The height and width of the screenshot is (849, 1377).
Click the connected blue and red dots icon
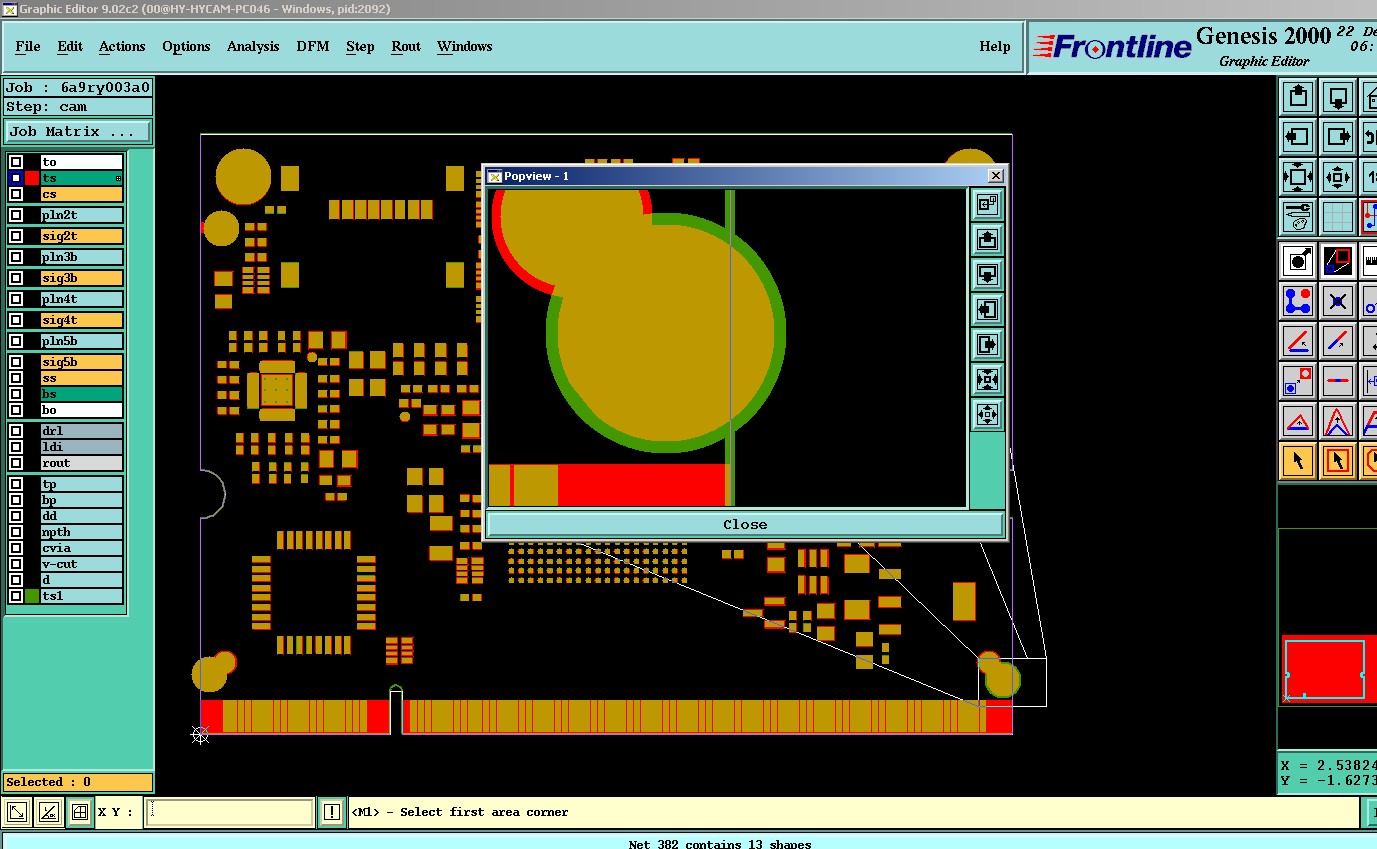(1298, 301)
